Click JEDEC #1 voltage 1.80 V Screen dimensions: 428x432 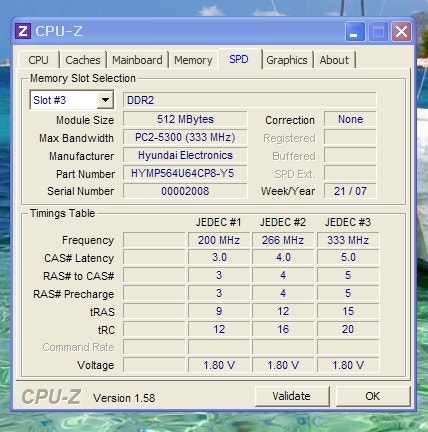pos(219,365)
